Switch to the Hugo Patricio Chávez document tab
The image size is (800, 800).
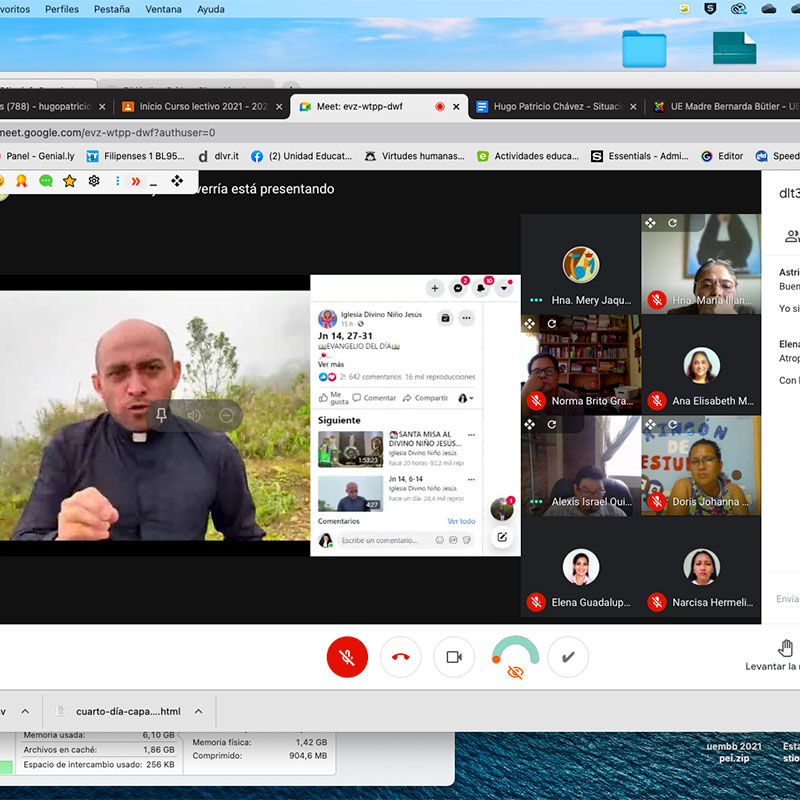(x=557, y=106)
